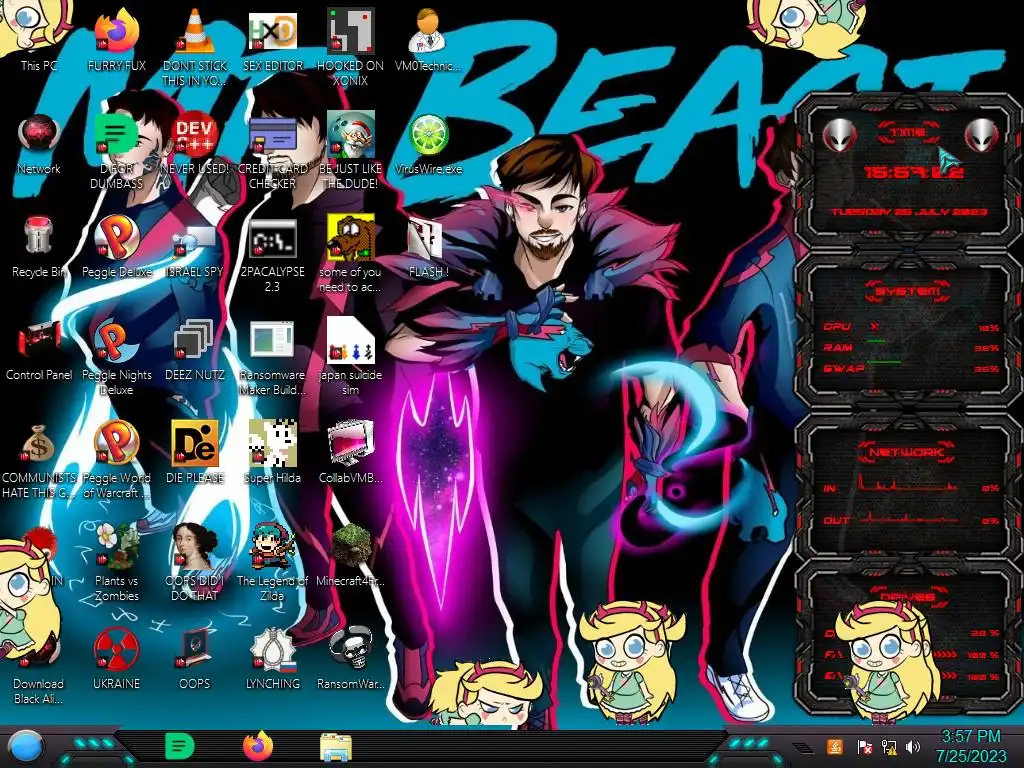Launch Peggle World of Warcraft
Viewport: 1024px width, 768px height.
(x=116, y=460)
